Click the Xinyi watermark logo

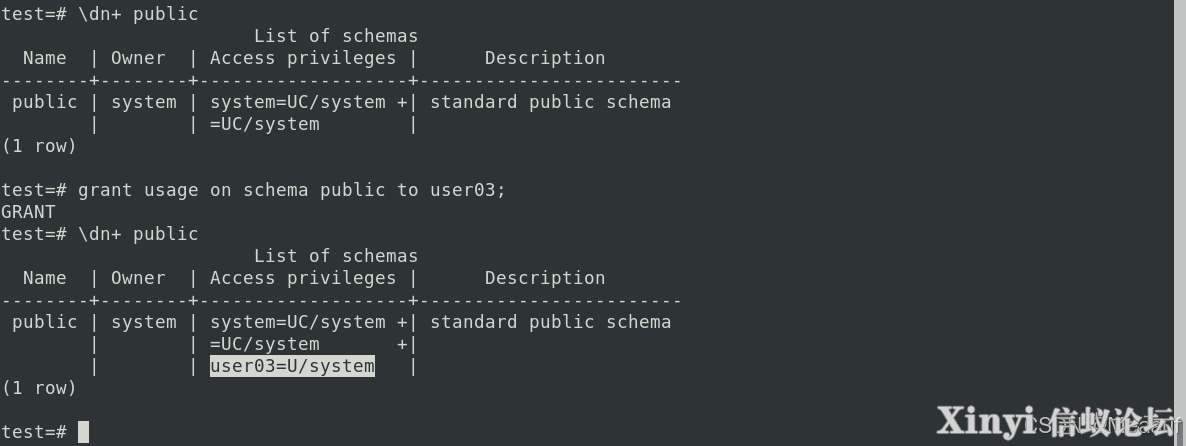coord(1057,420)
